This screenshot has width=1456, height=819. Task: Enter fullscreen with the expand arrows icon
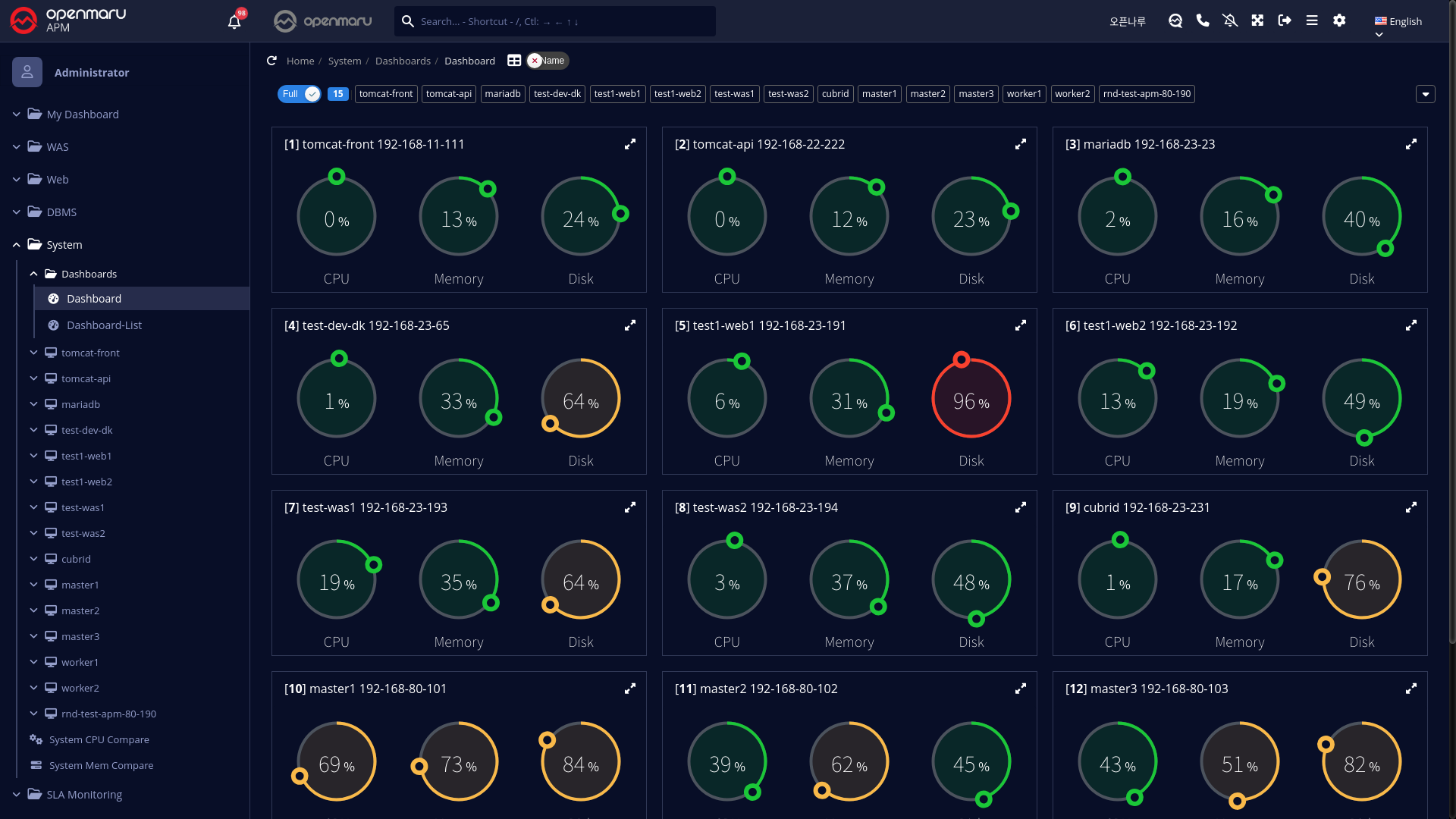tap(1257, 20)
